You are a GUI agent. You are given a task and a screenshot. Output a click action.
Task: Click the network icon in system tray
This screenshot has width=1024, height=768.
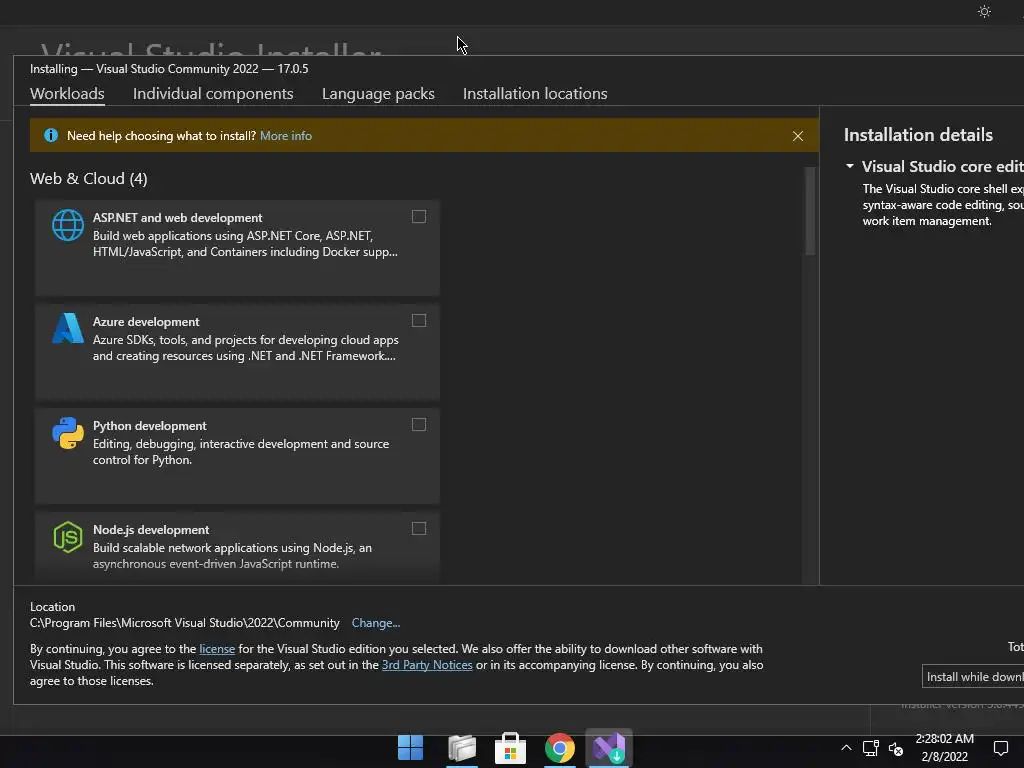[870, 748]
